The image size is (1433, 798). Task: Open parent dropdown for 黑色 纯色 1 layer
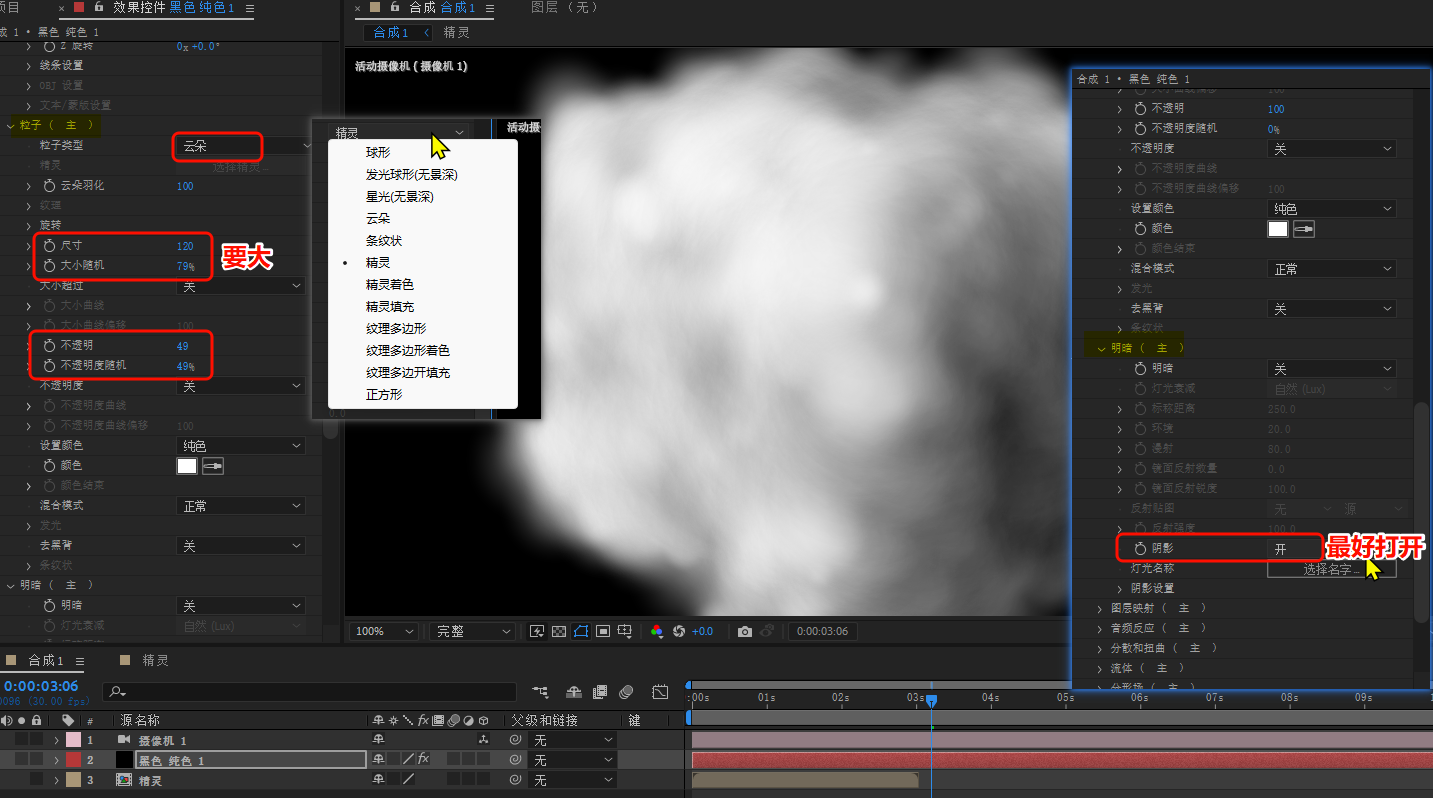click(x=572, y=760)
